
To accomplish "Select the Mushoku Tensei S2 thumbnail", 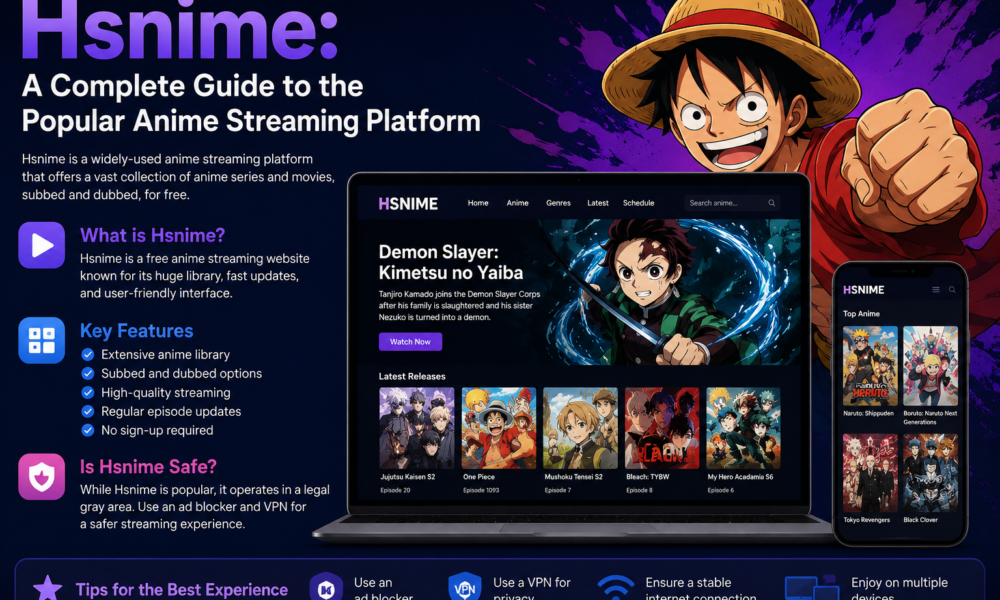I will (580, 428).
